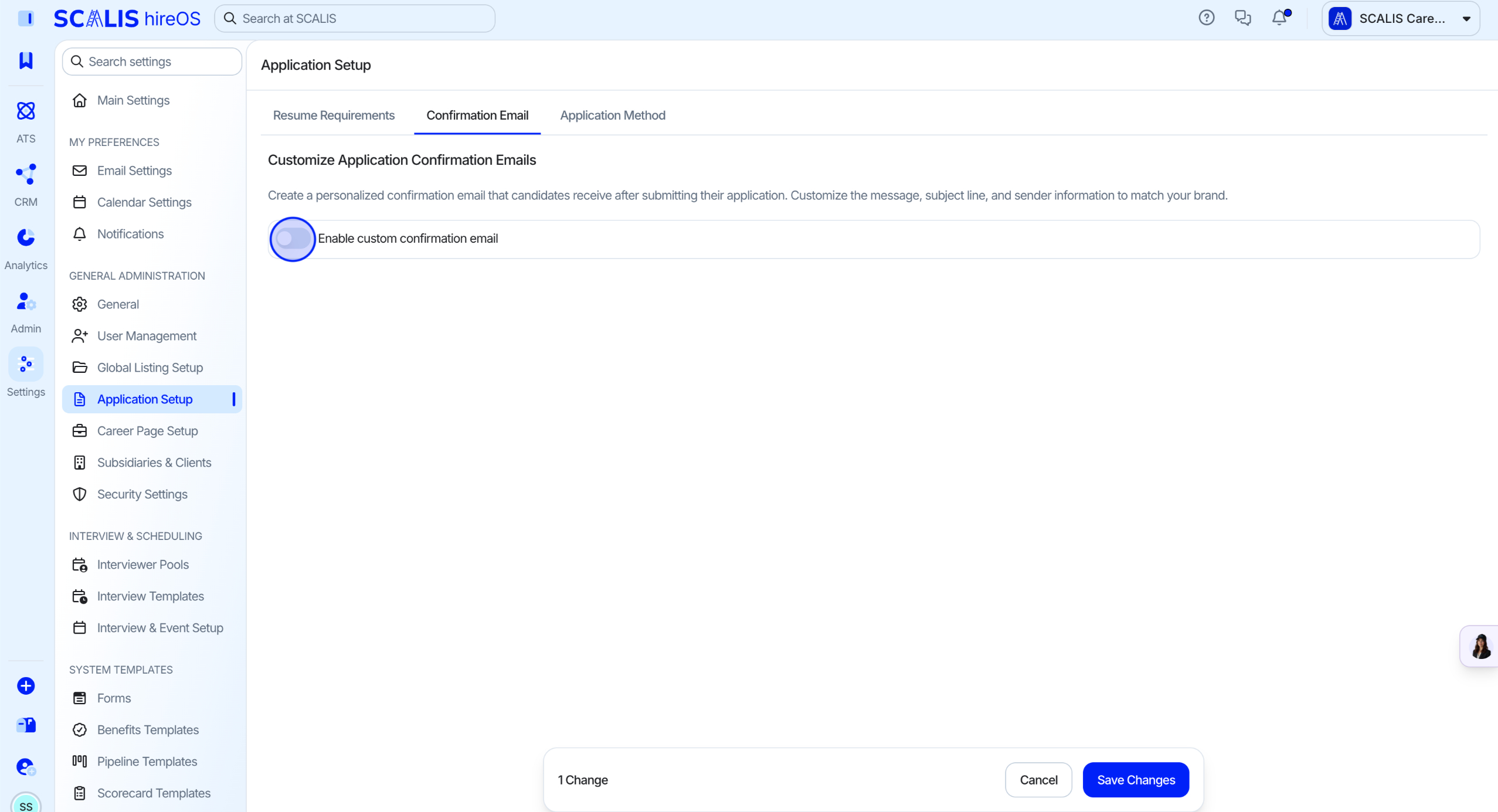Open Forms templates
This screenshot has width=1498, height=812.
pyautogui.click(x=152, y=698)
